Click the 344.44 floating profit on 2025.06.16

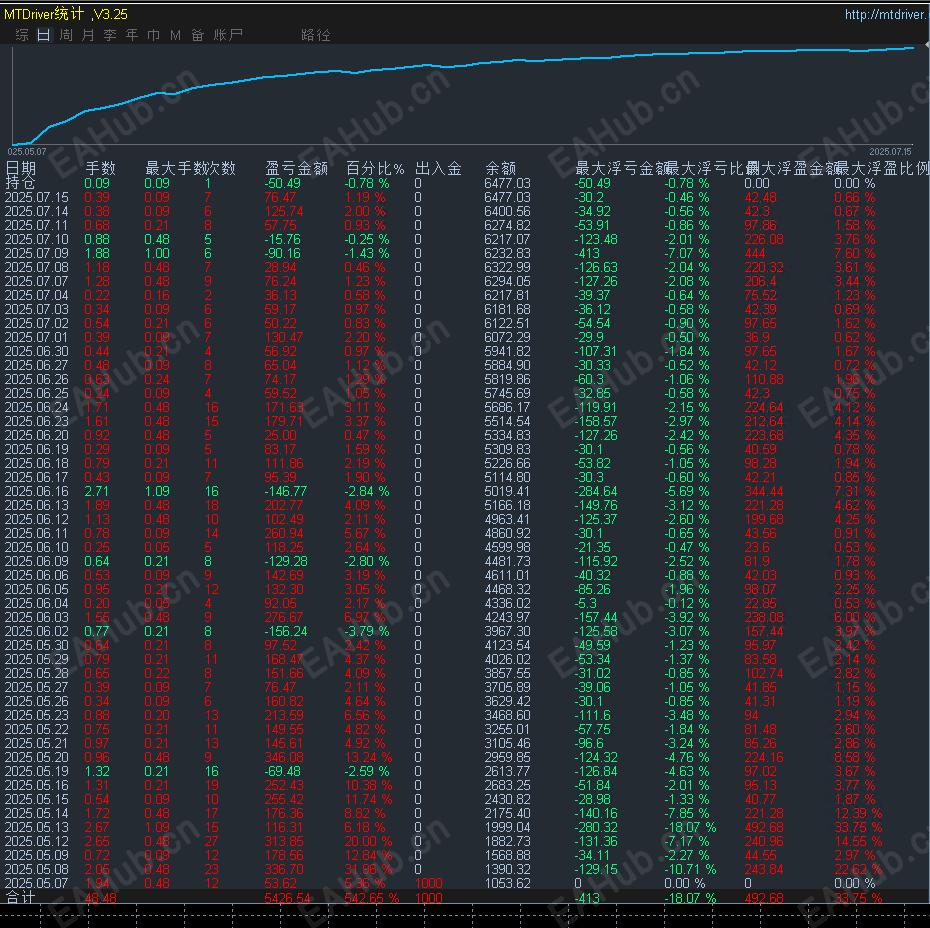(x=764, y=492)
